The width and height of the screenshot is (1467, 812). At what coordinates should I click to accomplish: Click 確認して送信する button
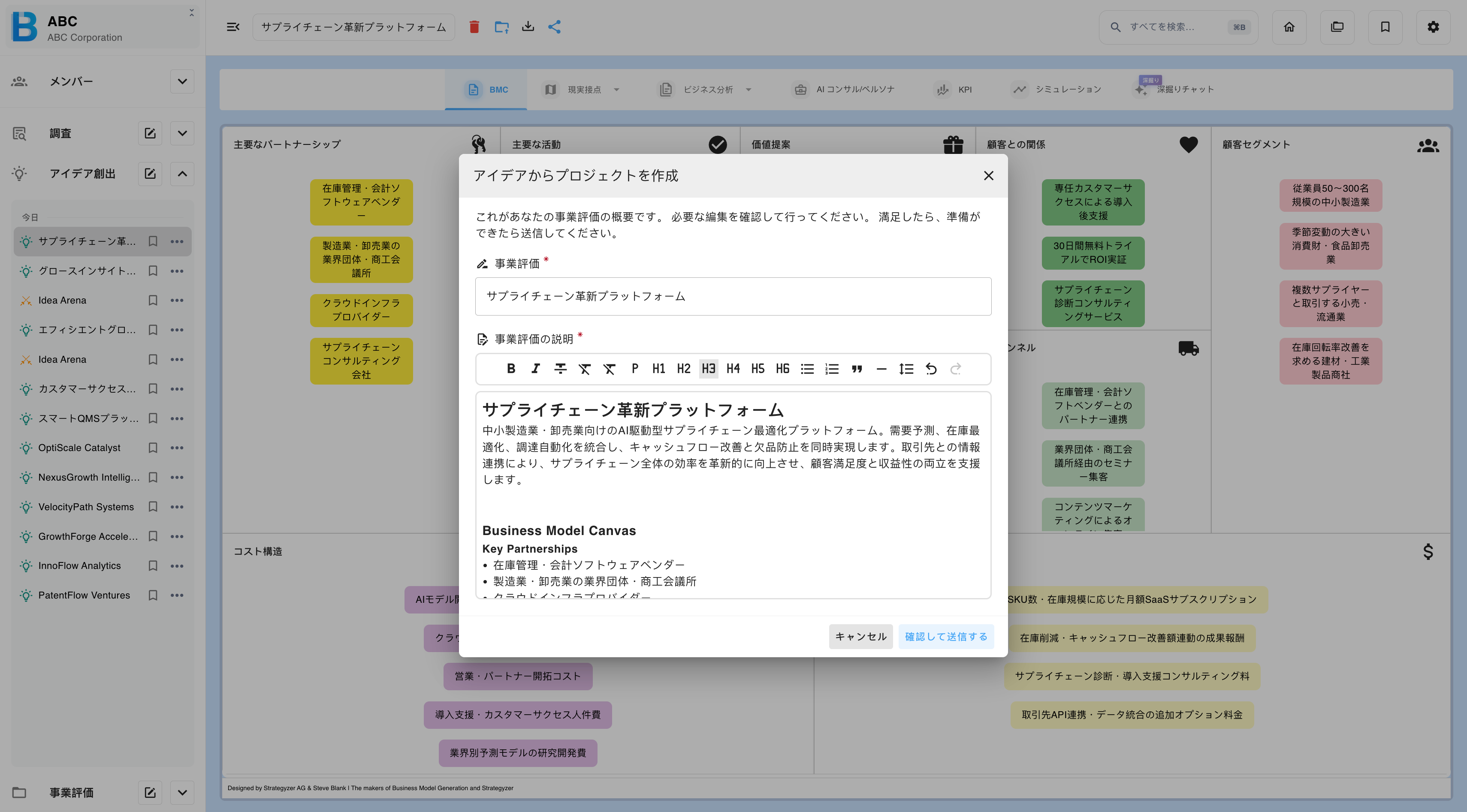[946, 636]
